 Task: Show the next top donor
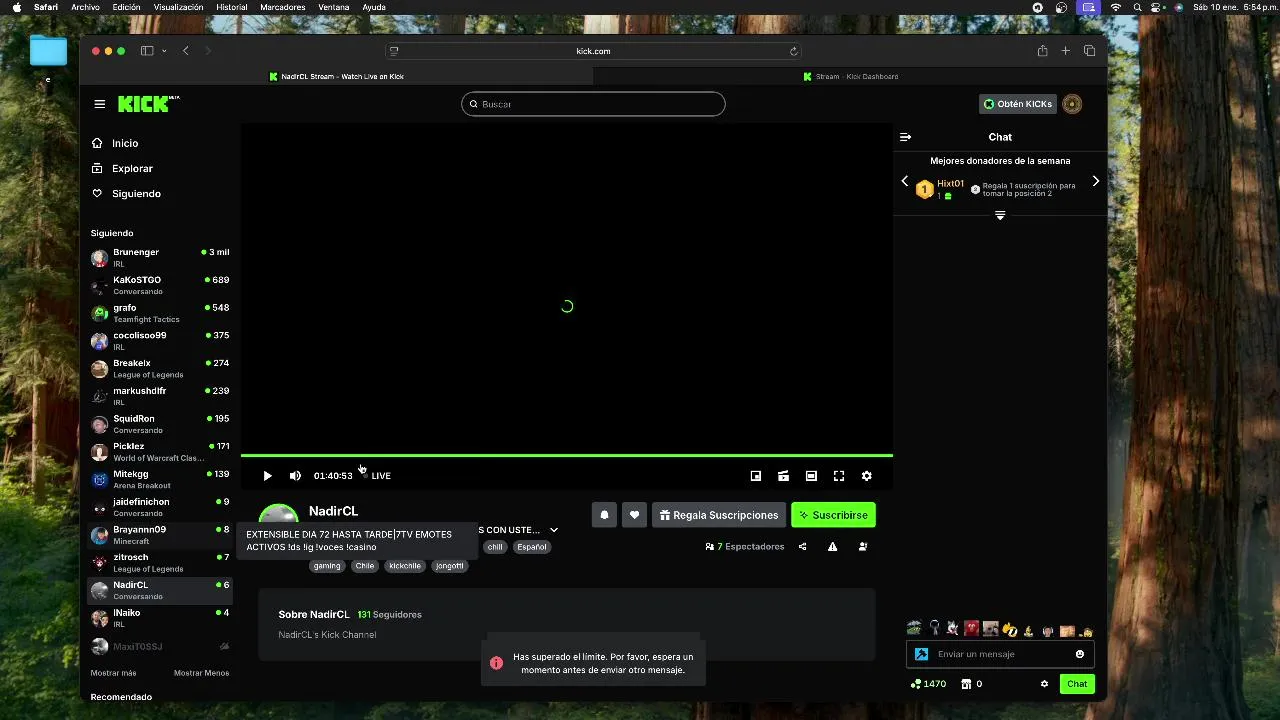[x=1095, y=181]
